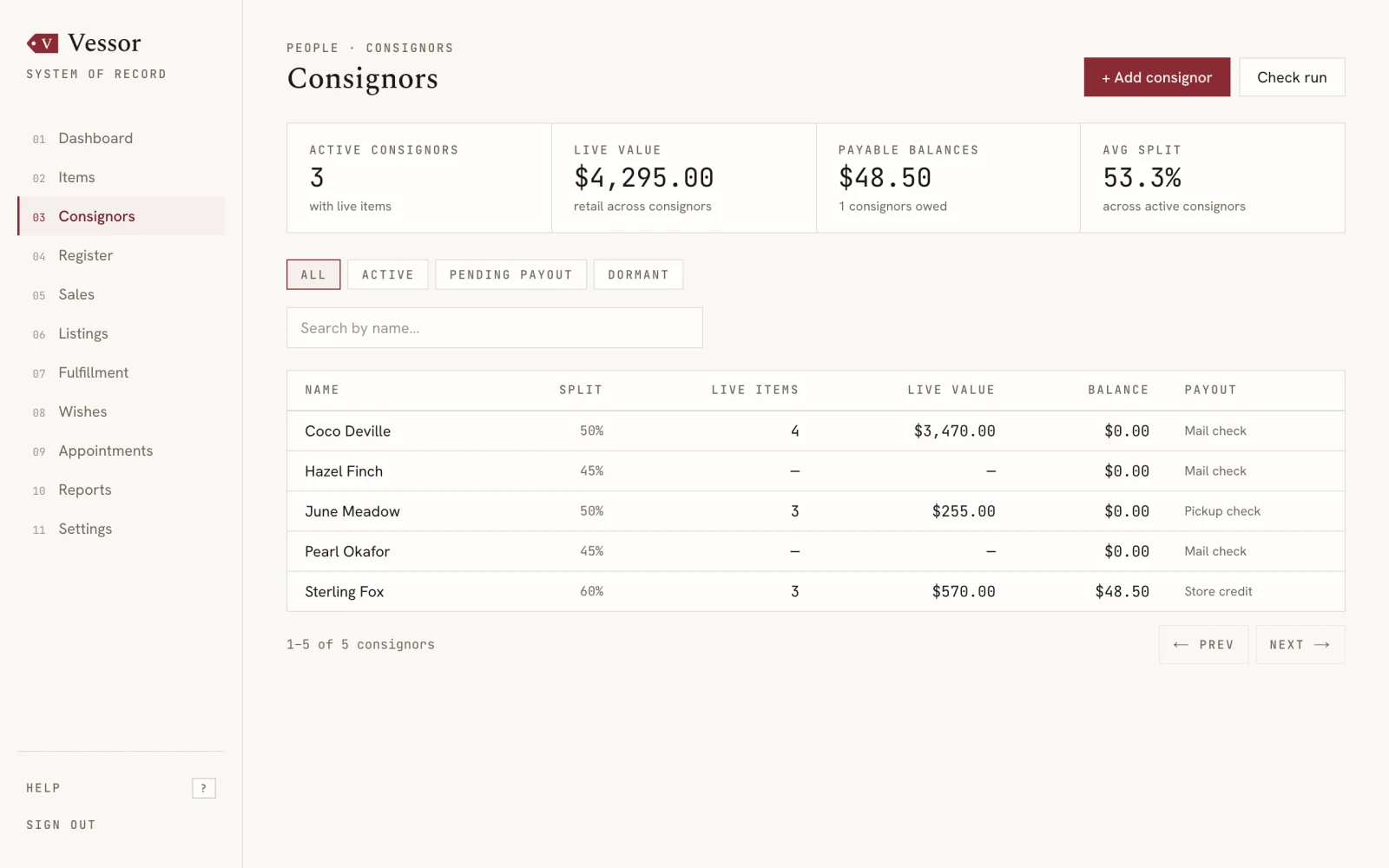Start a Check run
This screenshot has height=868, width=1389.
(x=1292, y=77)
